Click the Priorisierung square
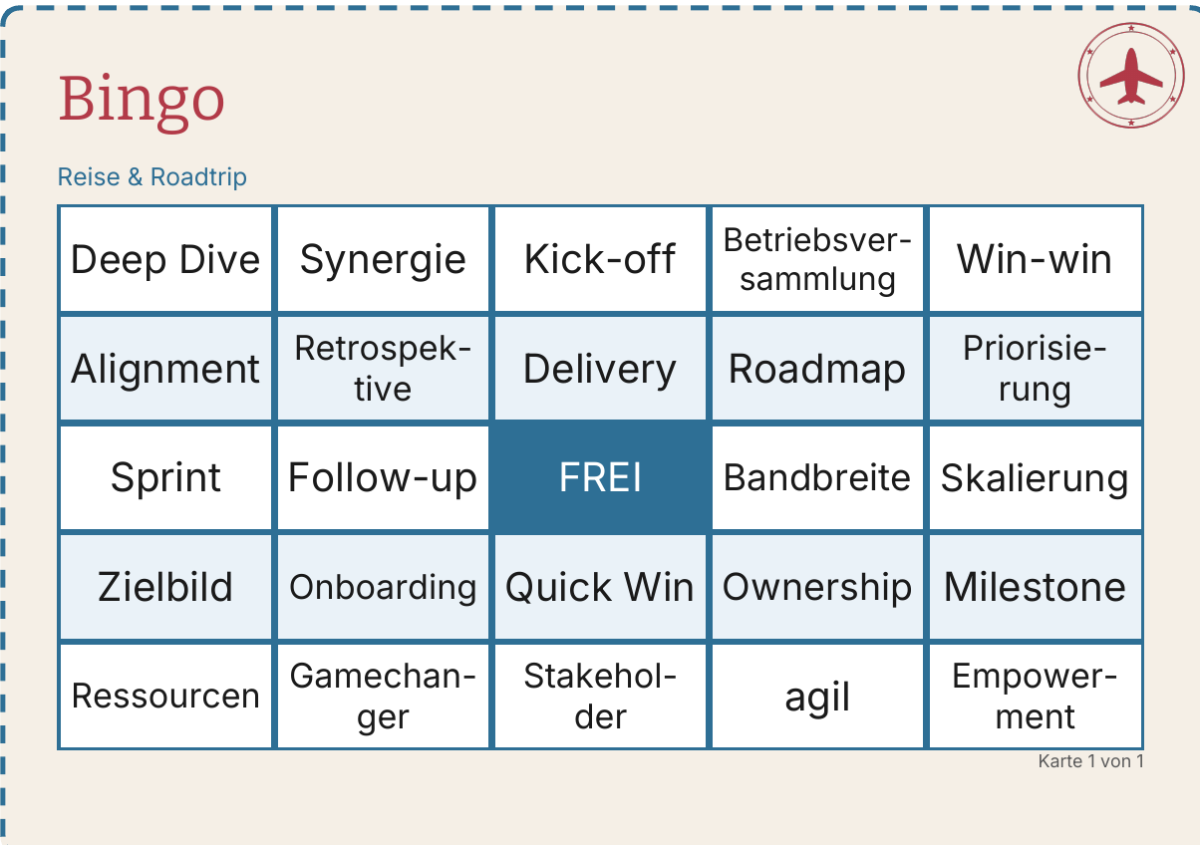The image size is (1200, 850). [x=1035, y=369]
